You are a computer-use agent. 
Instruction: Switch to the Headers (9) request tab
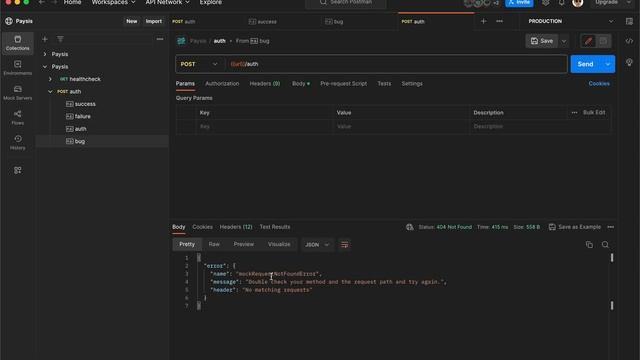pos(265,84)
